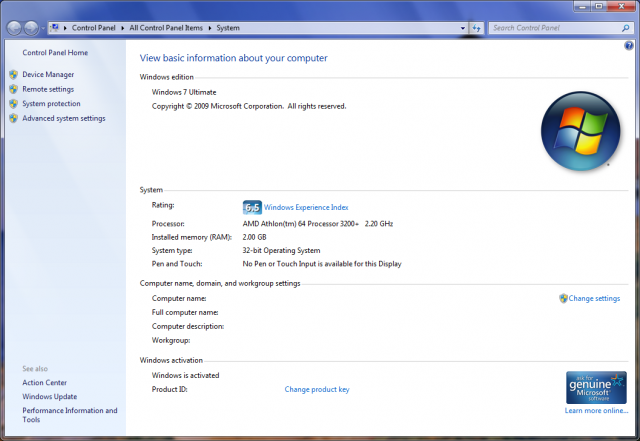Click the magnifier search icon
640x441 pixels.
click(625, 28)
